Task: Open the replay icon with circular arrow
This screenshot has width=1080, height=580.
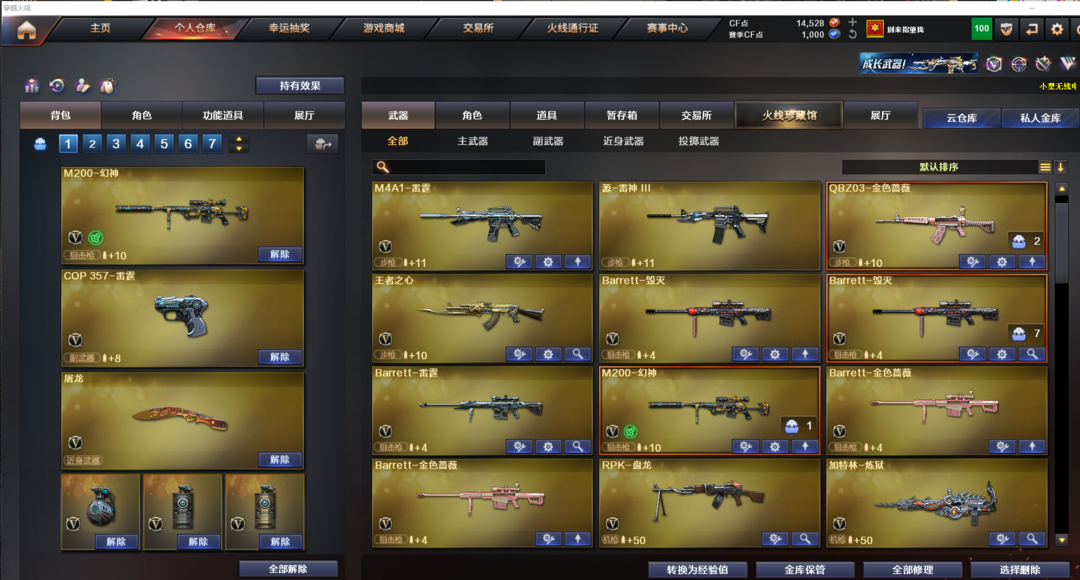Action: (x=57, y=85)
